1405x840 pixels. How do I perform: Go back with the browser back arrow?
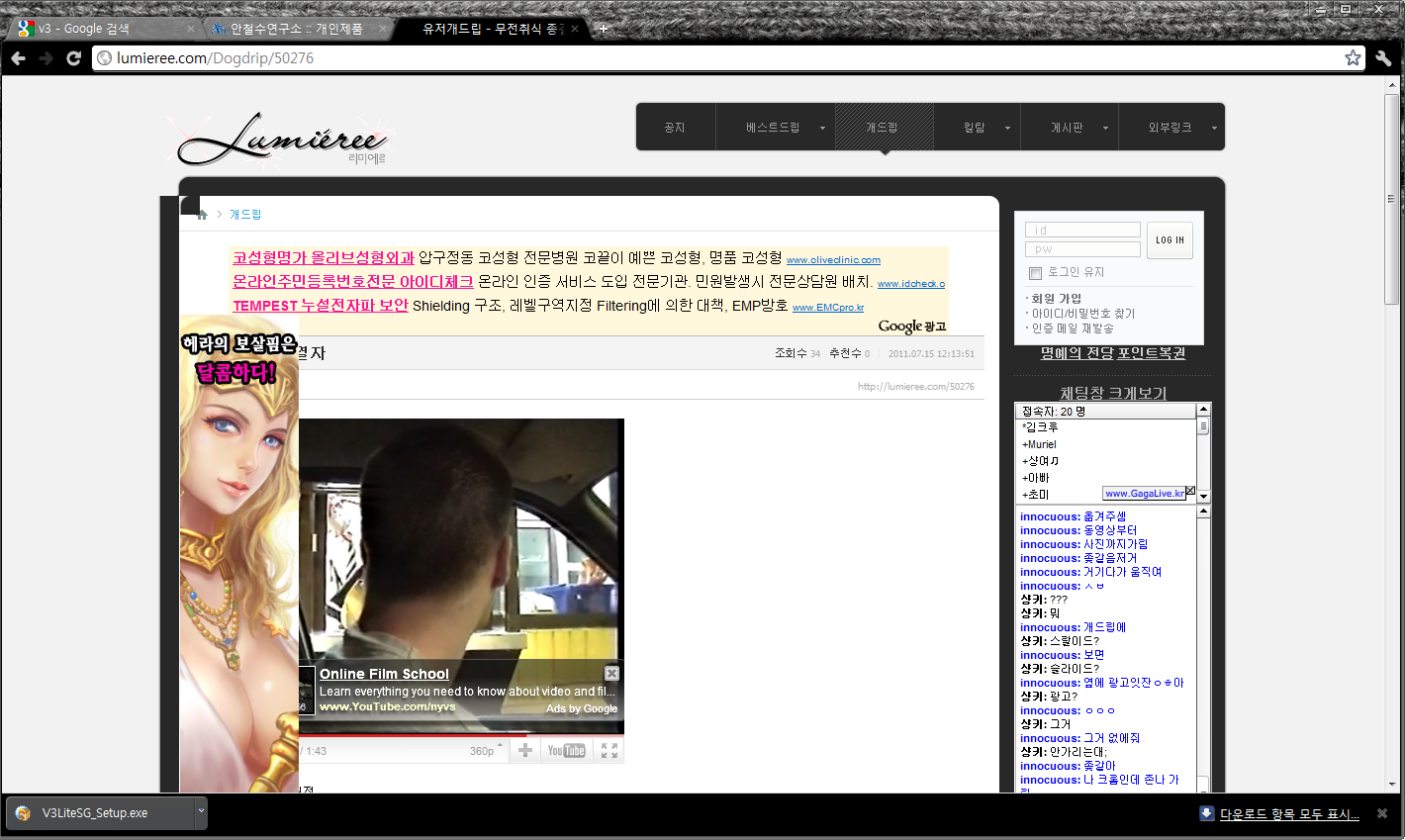[18, 58]
